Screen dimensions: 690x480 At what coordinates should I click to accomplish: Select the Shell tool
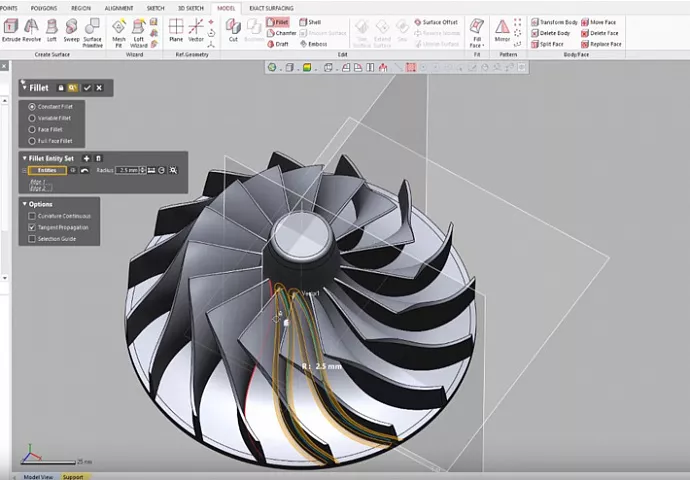click(x=310, y=22)
